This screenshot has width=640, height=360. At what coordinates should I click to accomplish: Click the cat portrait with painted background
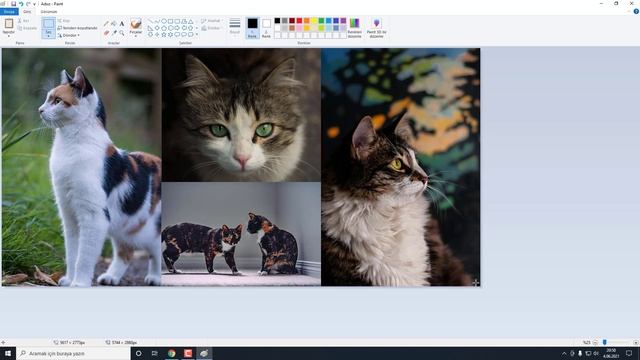click(400, 167)
